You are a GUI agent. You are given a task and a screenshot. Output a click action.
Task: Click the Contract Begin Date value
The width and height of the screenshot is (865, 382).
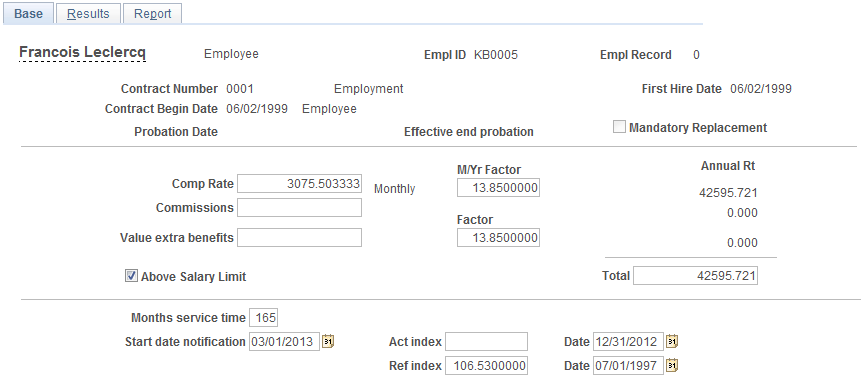(257, 109)
